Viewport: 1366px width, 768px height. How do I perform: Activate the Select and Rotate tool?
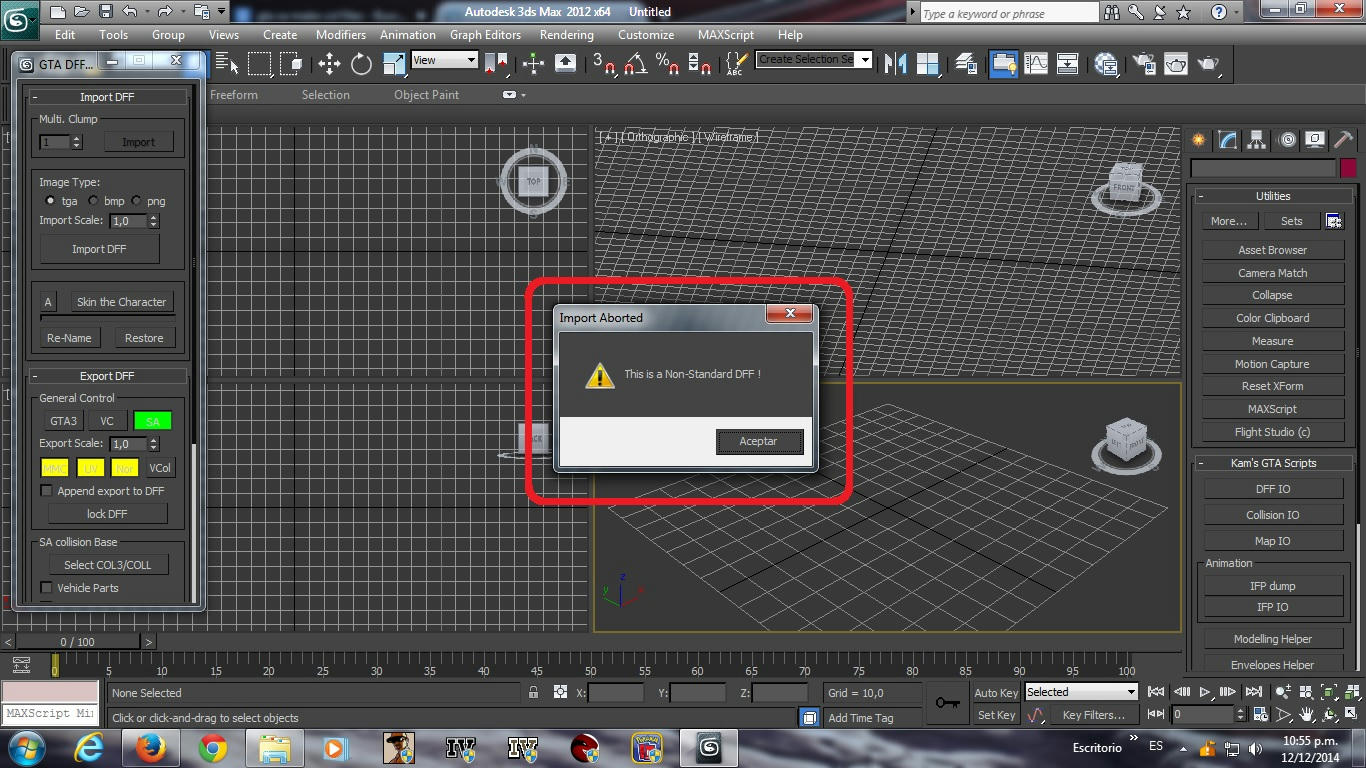click(360, 64)
